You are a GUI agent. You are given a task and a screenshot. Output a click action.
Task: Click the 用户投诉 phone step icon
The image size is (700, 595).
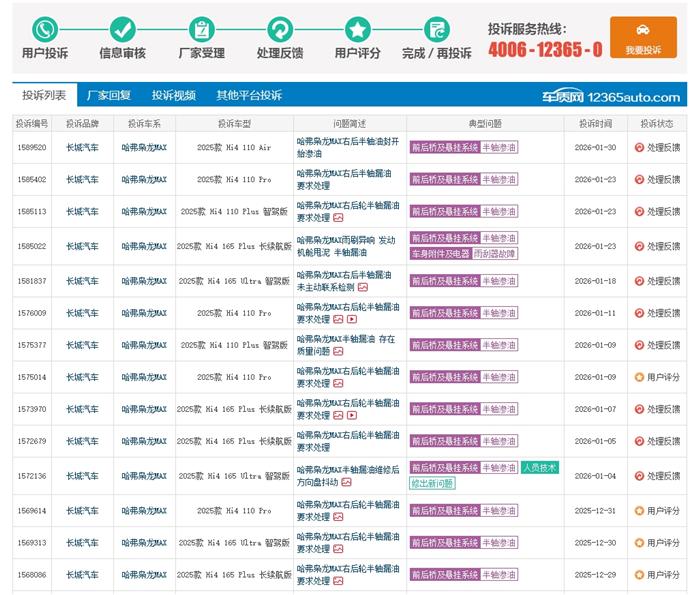click(x=45, y=29)
